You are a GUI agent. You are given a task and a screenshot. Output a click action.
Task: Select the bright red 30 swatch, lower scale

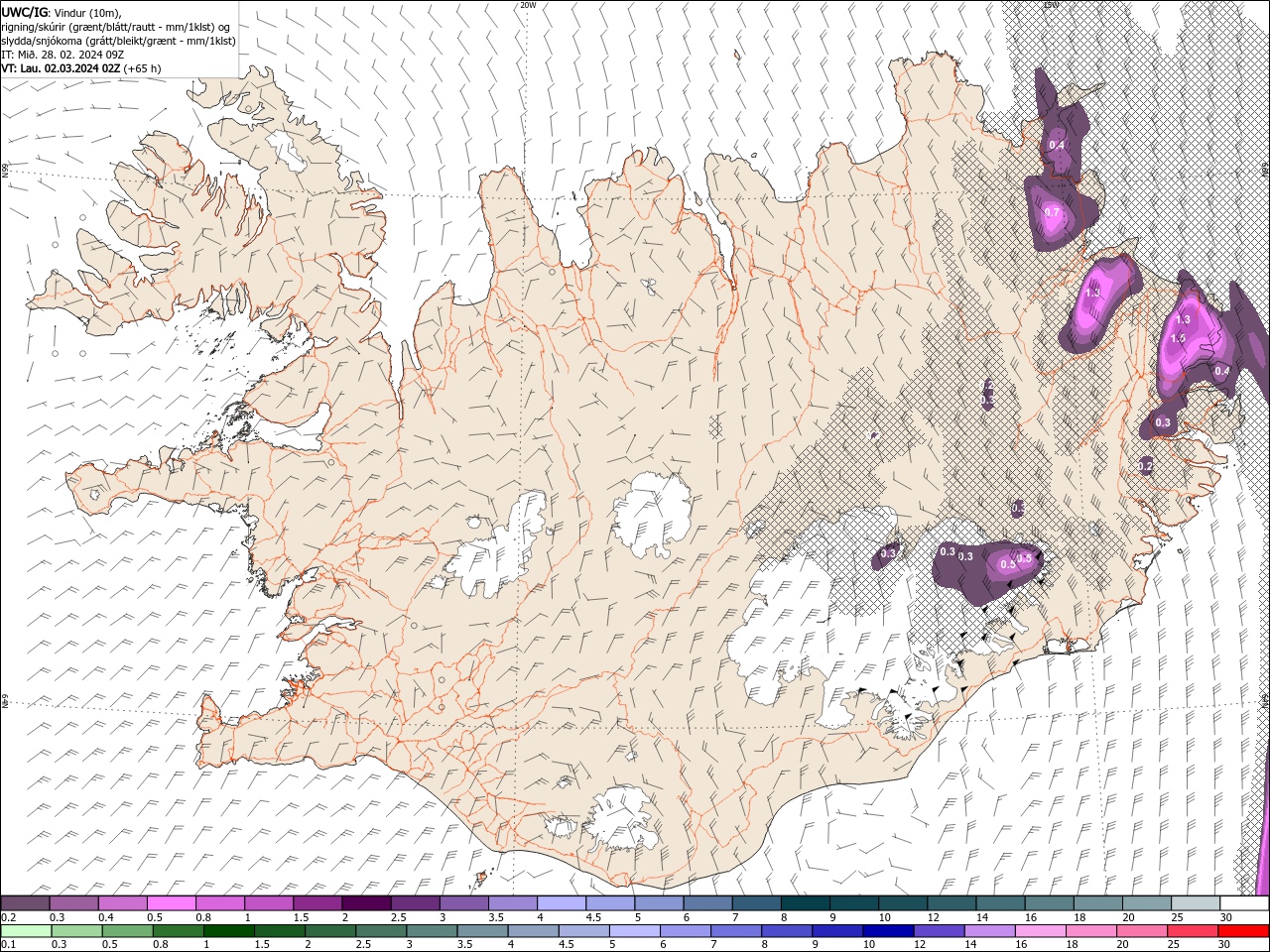[1244, 931]
